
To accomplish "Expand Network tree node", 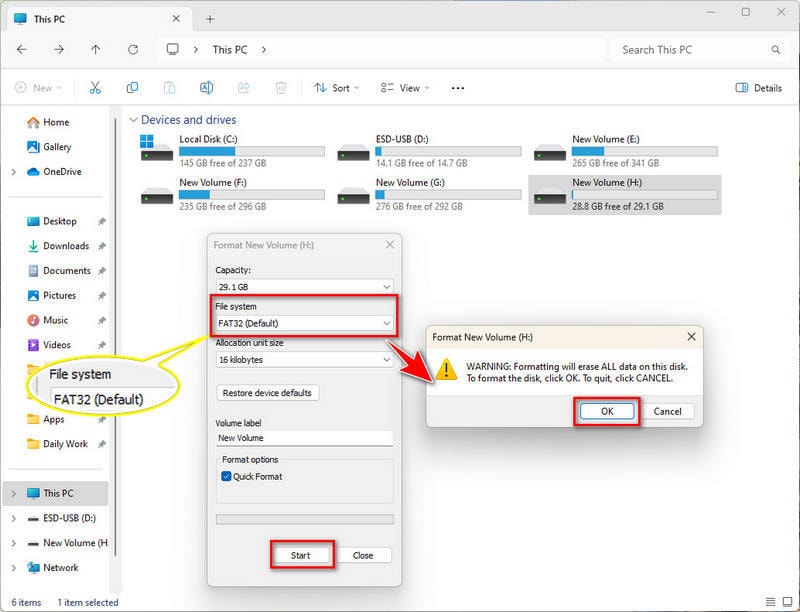I will tap(14, 568).
